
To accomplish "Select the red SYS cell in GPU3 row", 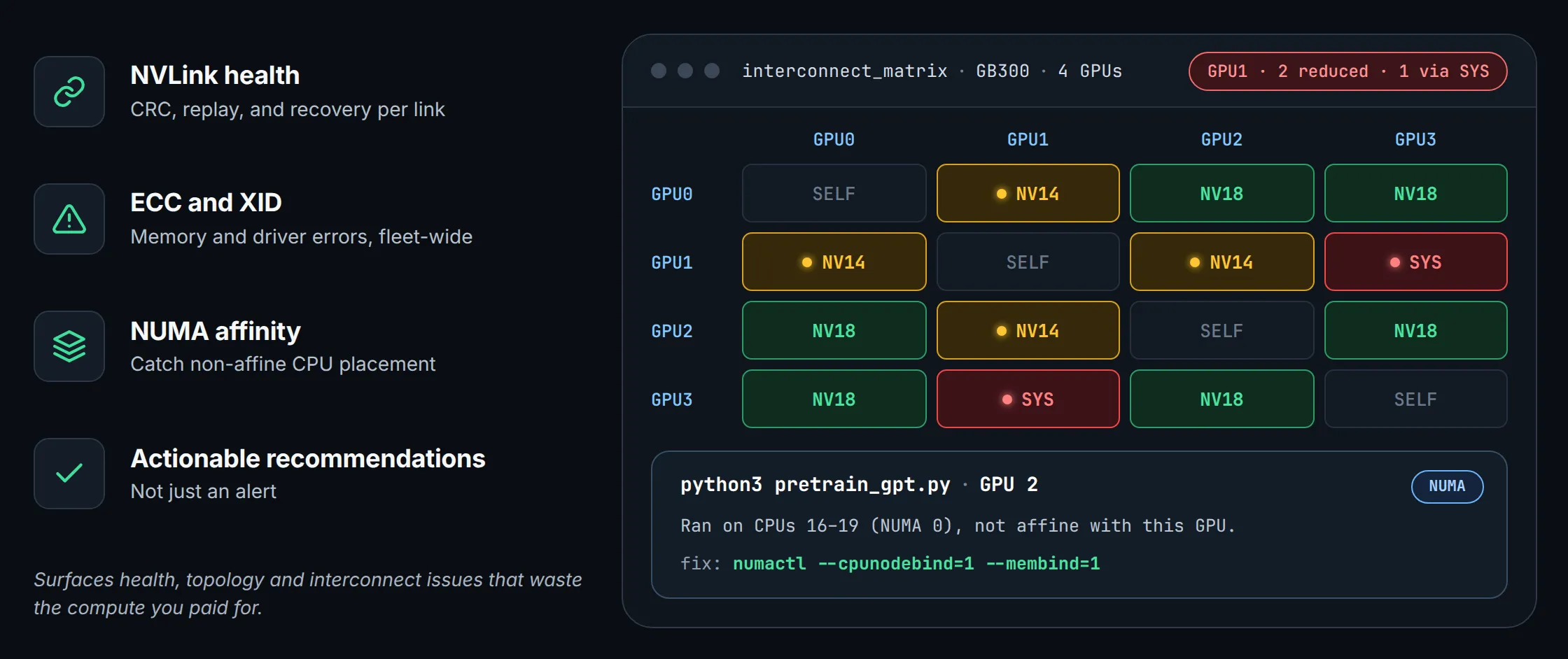I will click(x=1028, y=399).
